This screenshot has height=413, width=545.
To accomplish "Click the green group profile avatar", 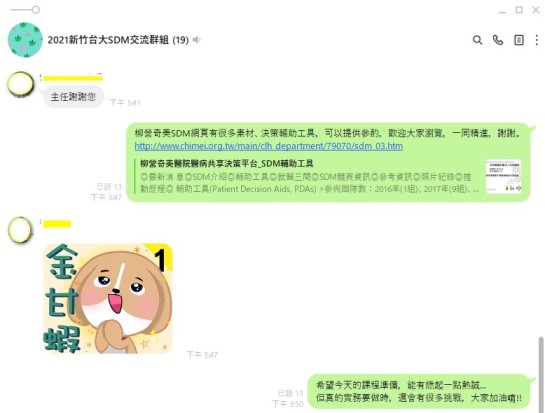I will (25, 40).
